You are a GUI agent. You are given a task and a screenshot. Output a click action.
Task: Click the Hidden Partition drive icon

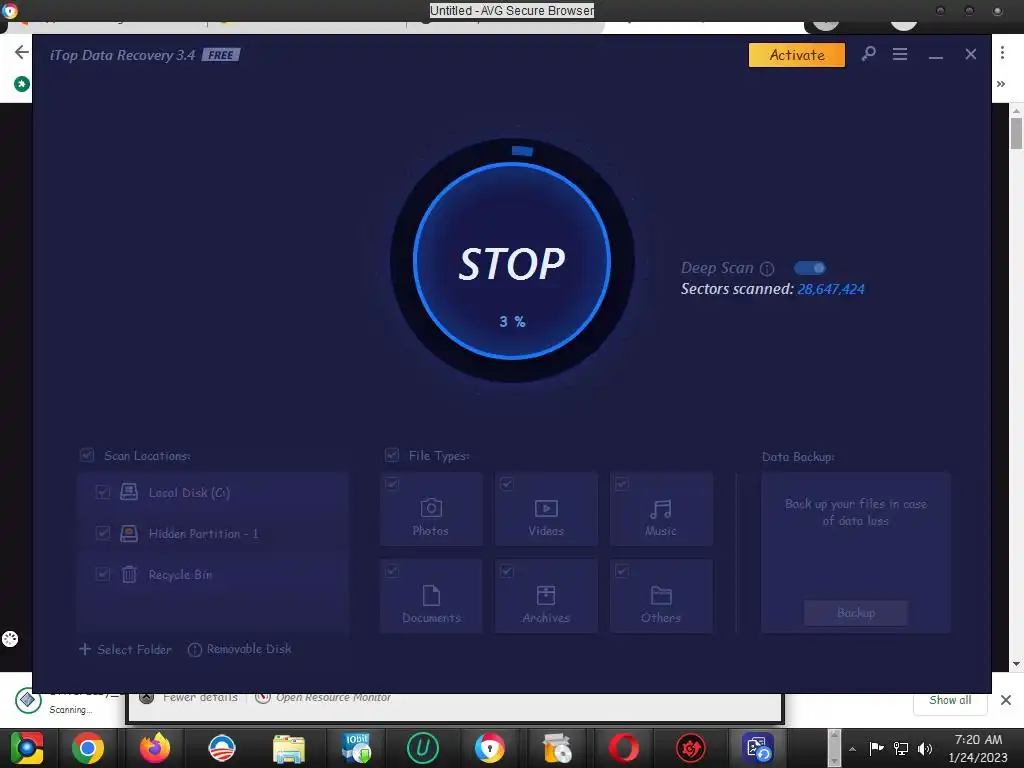(129, 533)
